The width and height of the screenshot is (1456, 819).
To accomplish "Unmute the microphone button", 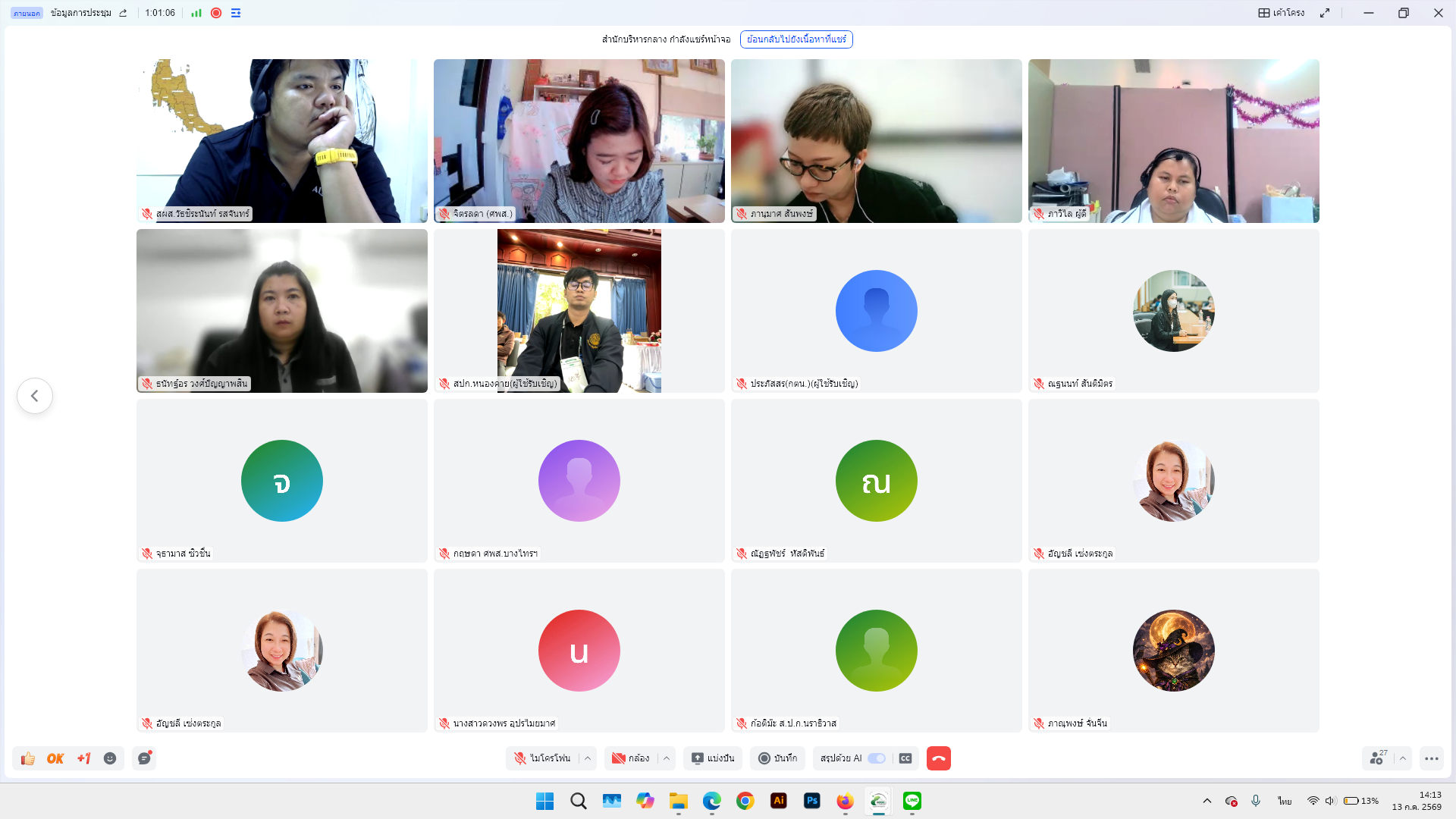I will [x=543, y=758].
